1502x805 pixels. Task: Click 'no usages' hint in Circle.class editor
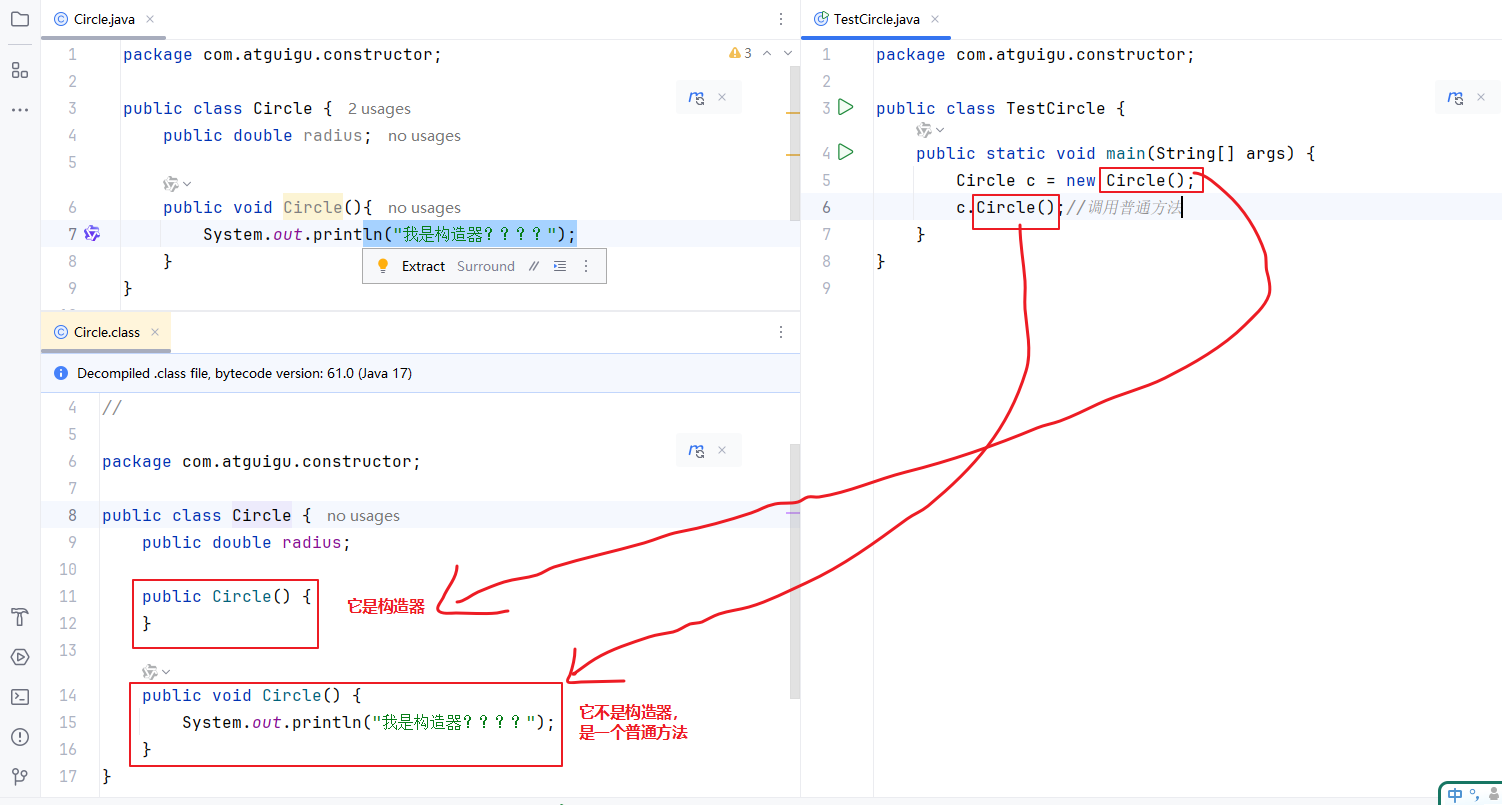(363, 516)
